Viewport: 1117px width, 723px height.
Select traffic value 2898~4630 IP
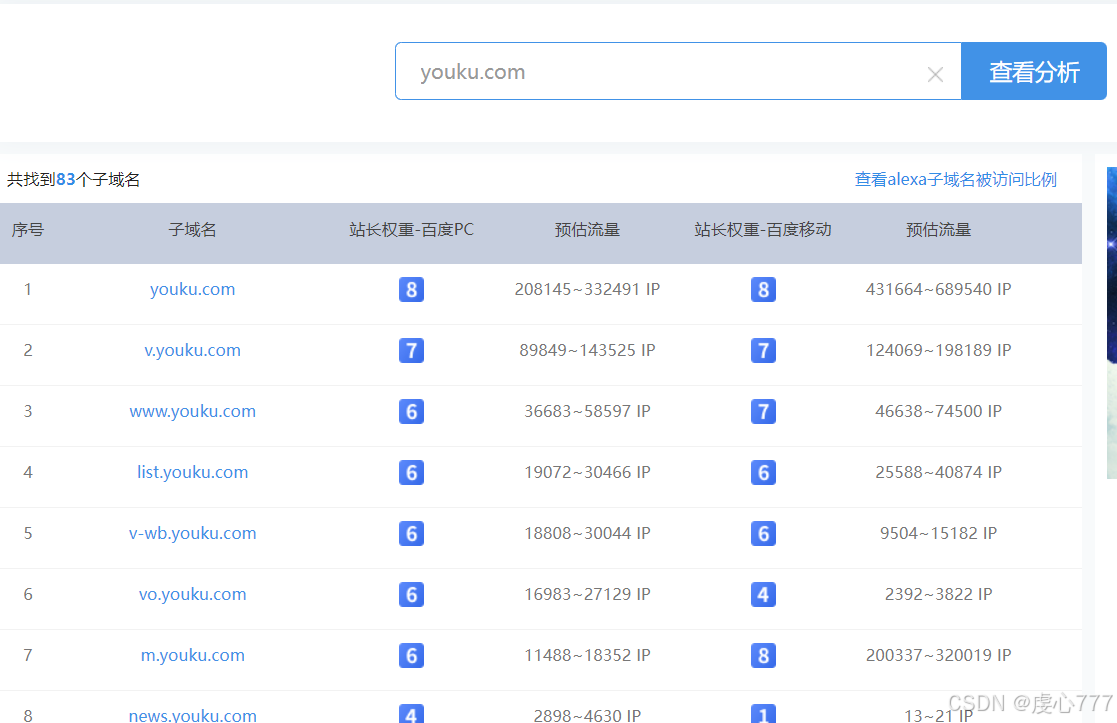point(587,715)
